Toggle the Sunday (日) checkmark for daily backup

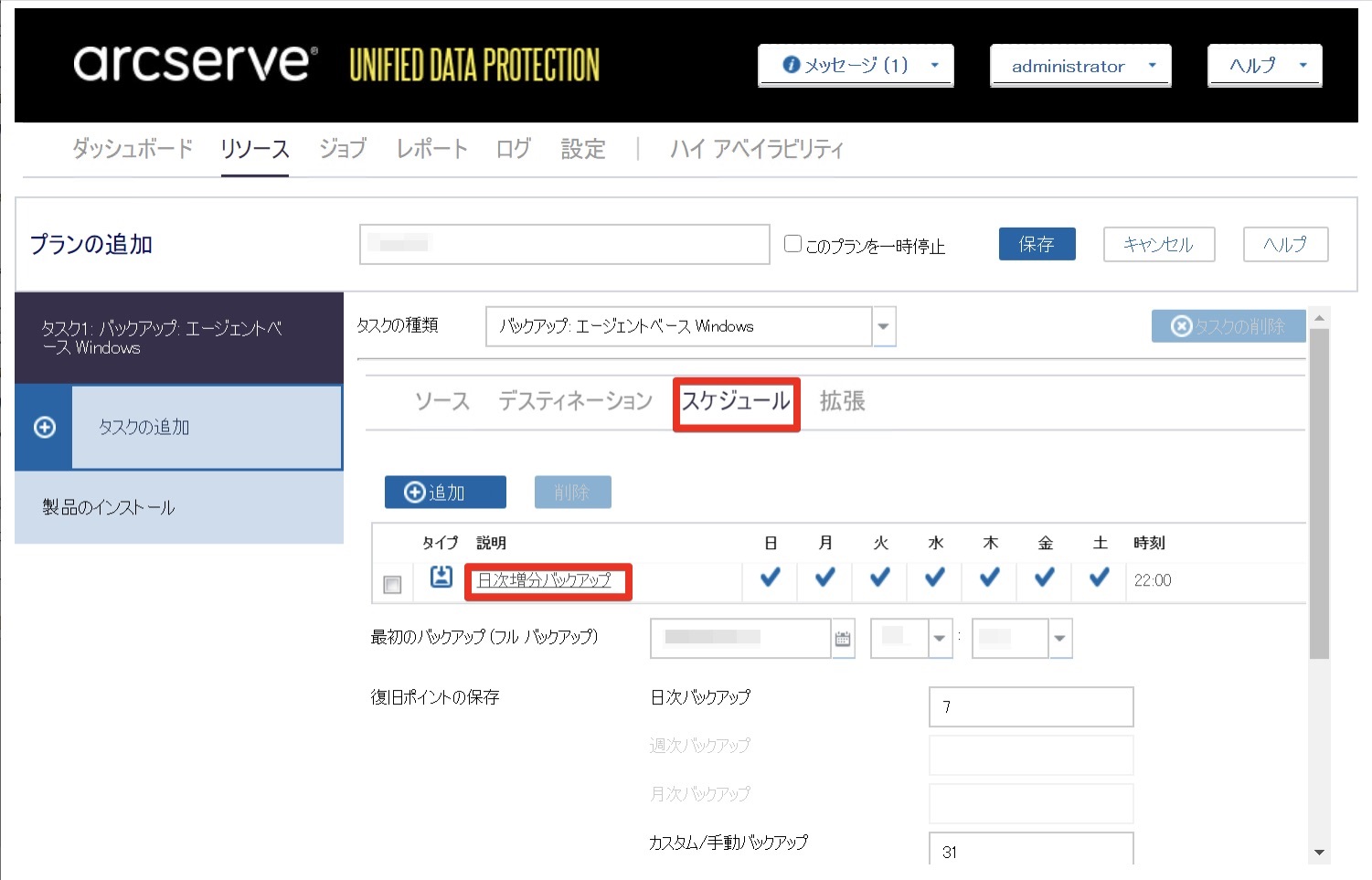pyautogui.click(x=771, y=577)
